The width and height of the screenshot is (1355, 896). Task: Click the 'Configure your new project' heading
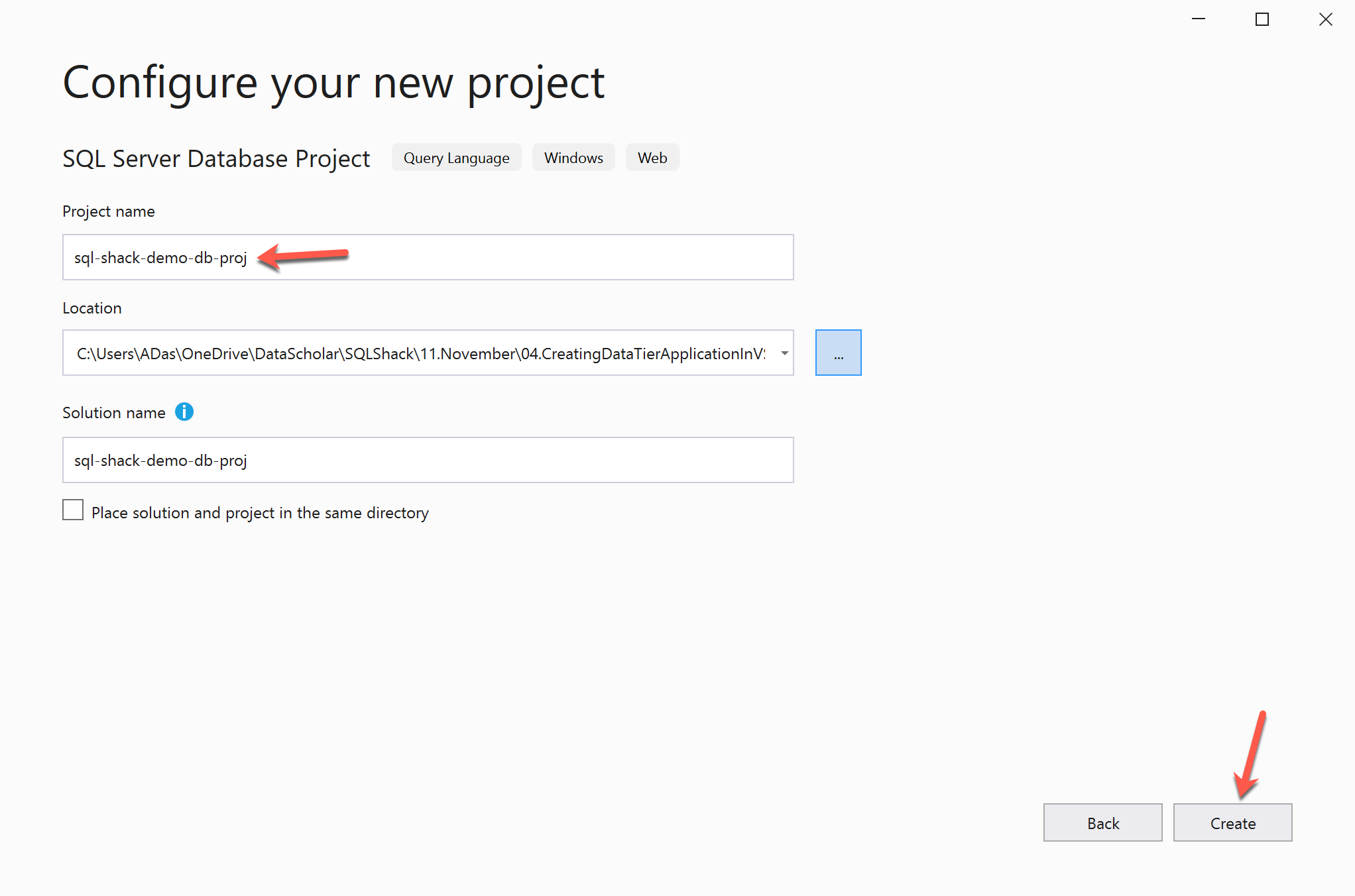tap(333, 83)
